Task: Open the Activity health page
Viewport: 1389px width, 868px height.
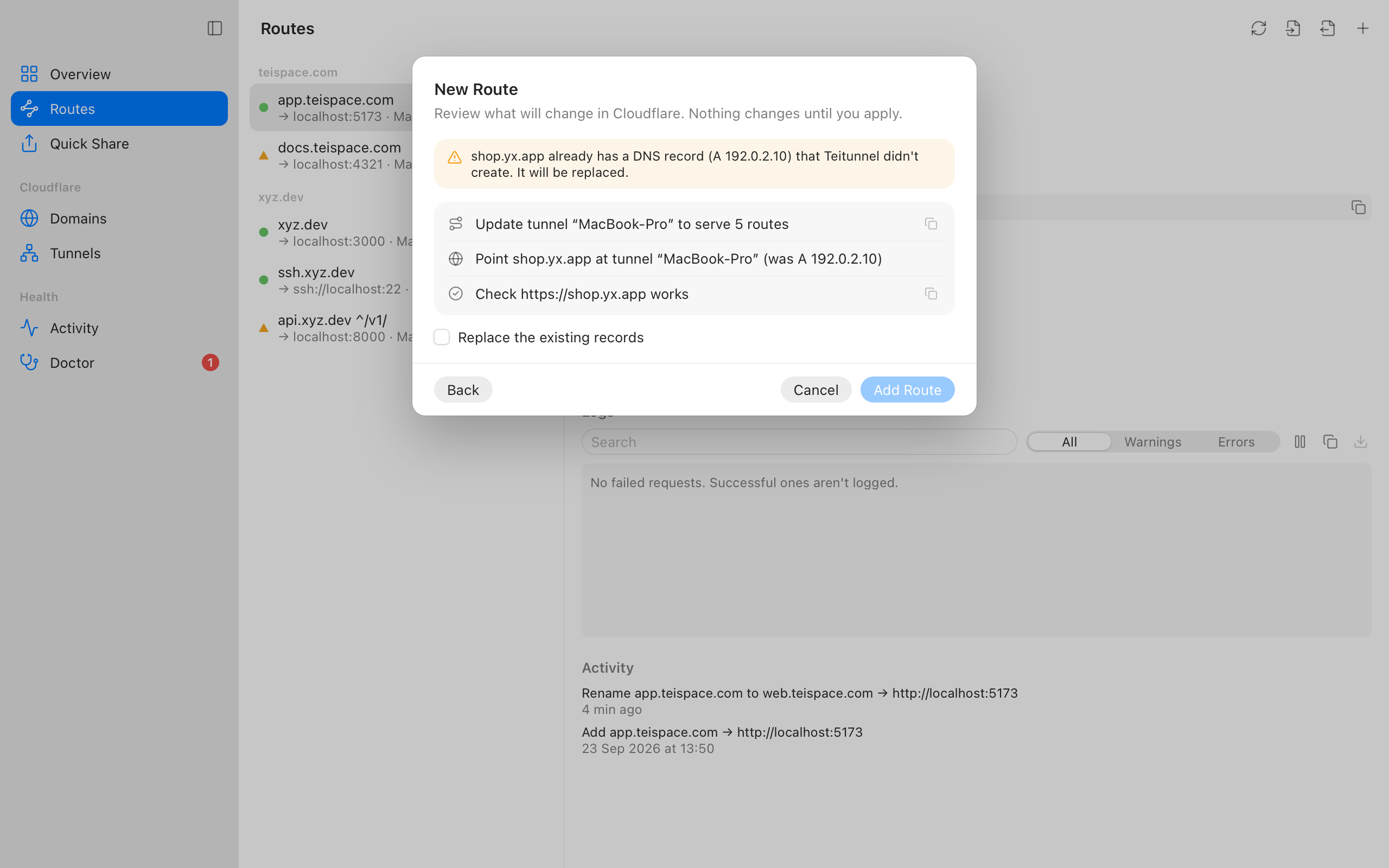Action: [119, 328]
